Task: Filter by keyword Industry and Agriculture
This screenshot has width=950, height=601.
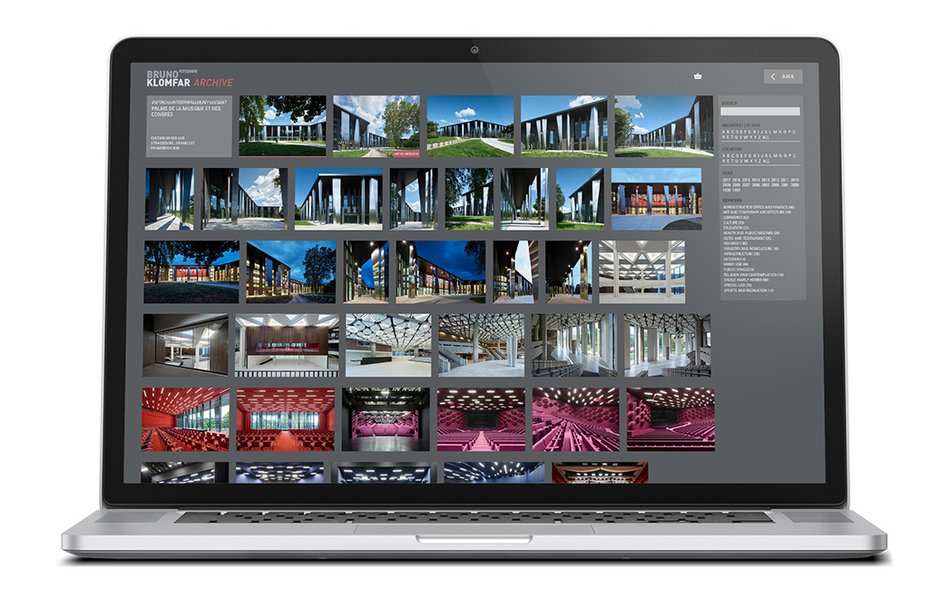Action: point(751,249)
